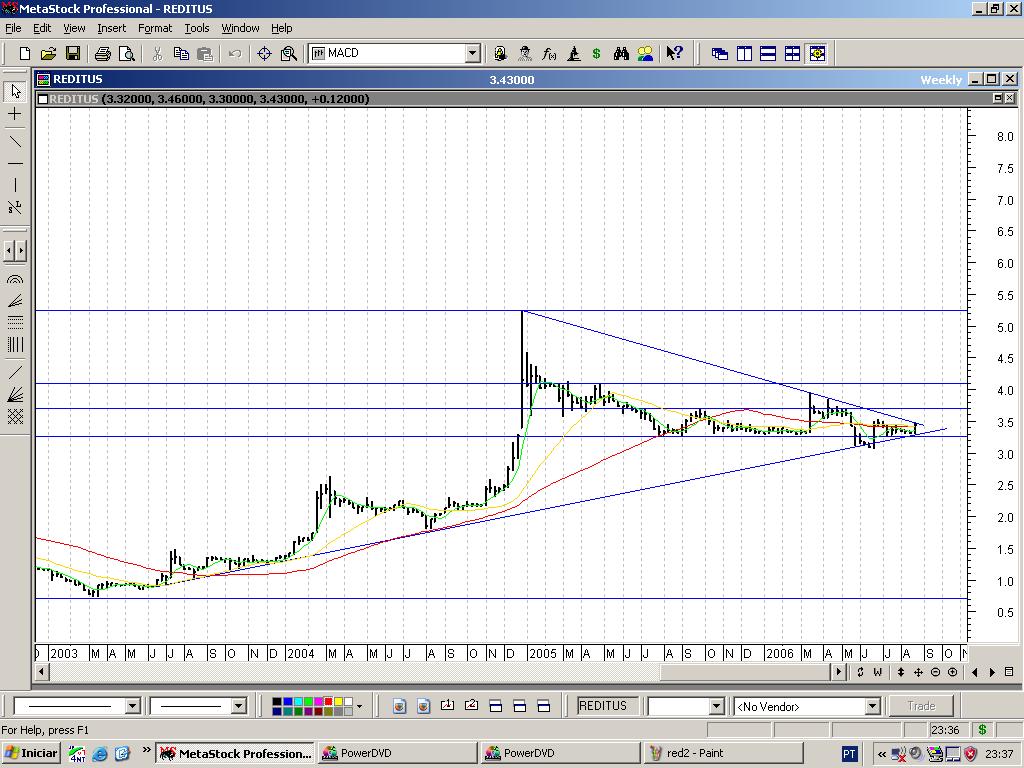Open the Indicator Builder f(x) icon
Viewport: 1024px width, 768px height.
549,54
